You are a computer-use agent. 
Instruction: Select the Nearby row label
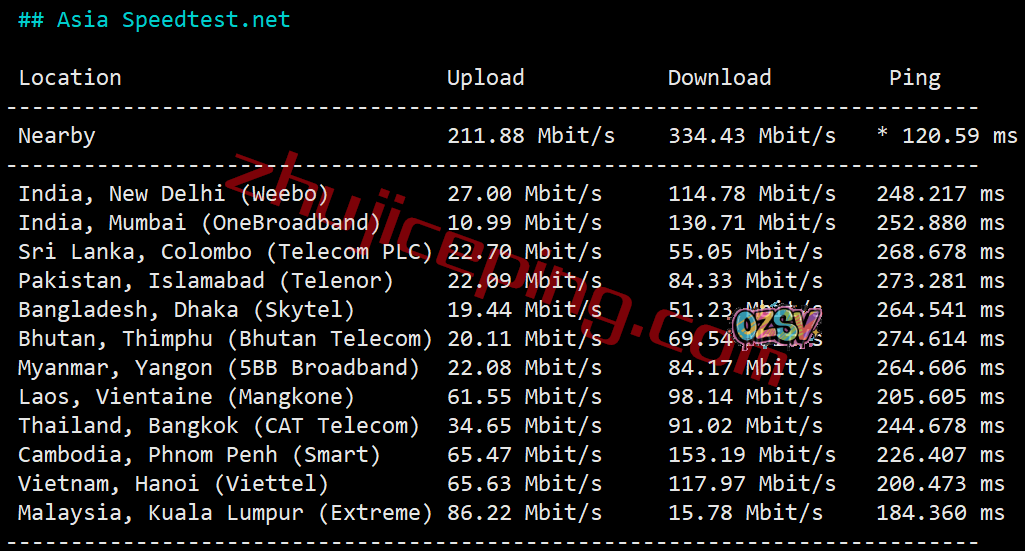pos(57,136)
